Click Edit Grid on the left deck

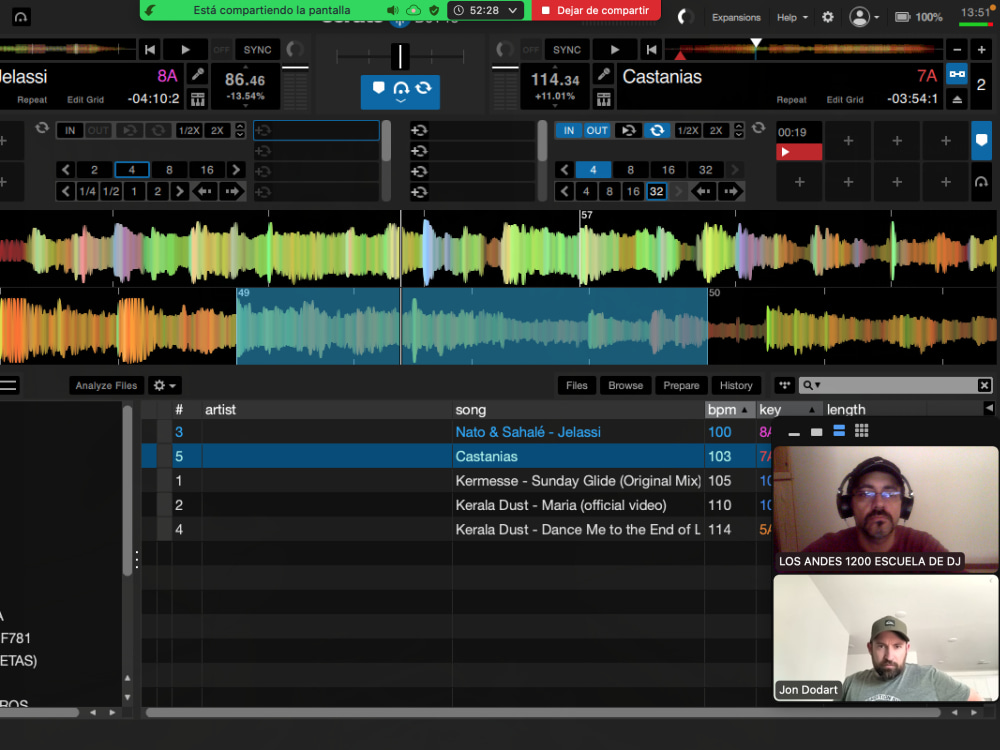85,100
